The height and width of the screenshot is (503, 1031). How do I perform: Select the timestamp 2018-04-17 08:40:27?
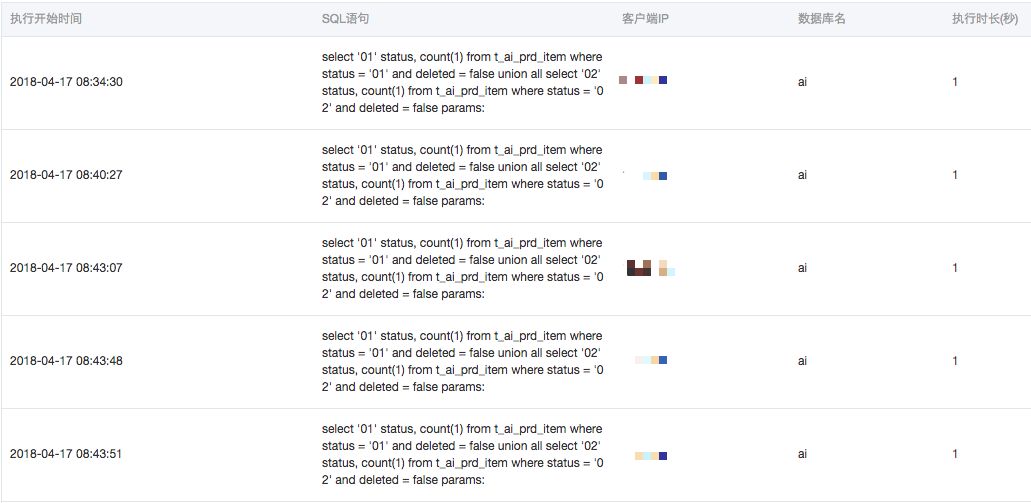point(66,175)
